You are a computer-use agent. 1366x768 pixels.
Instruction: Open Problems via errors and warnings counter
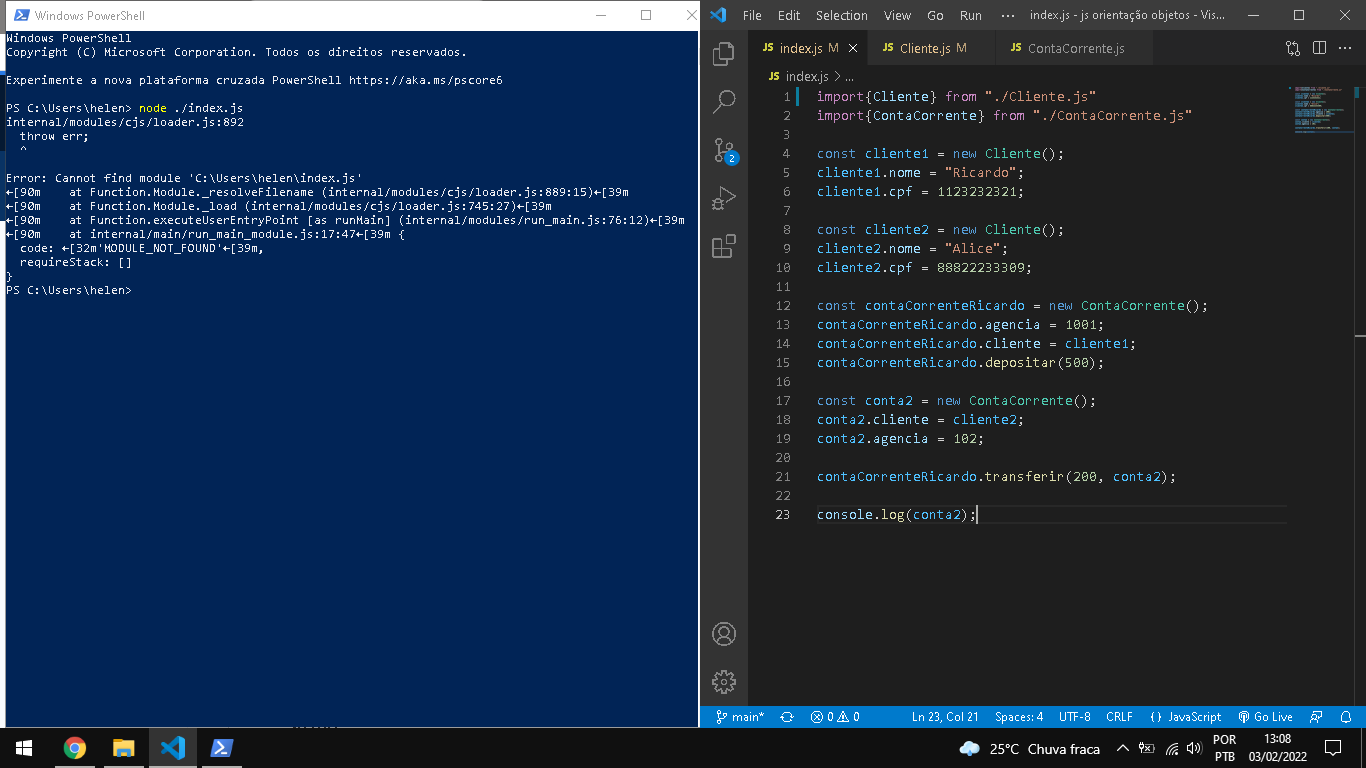835,717
